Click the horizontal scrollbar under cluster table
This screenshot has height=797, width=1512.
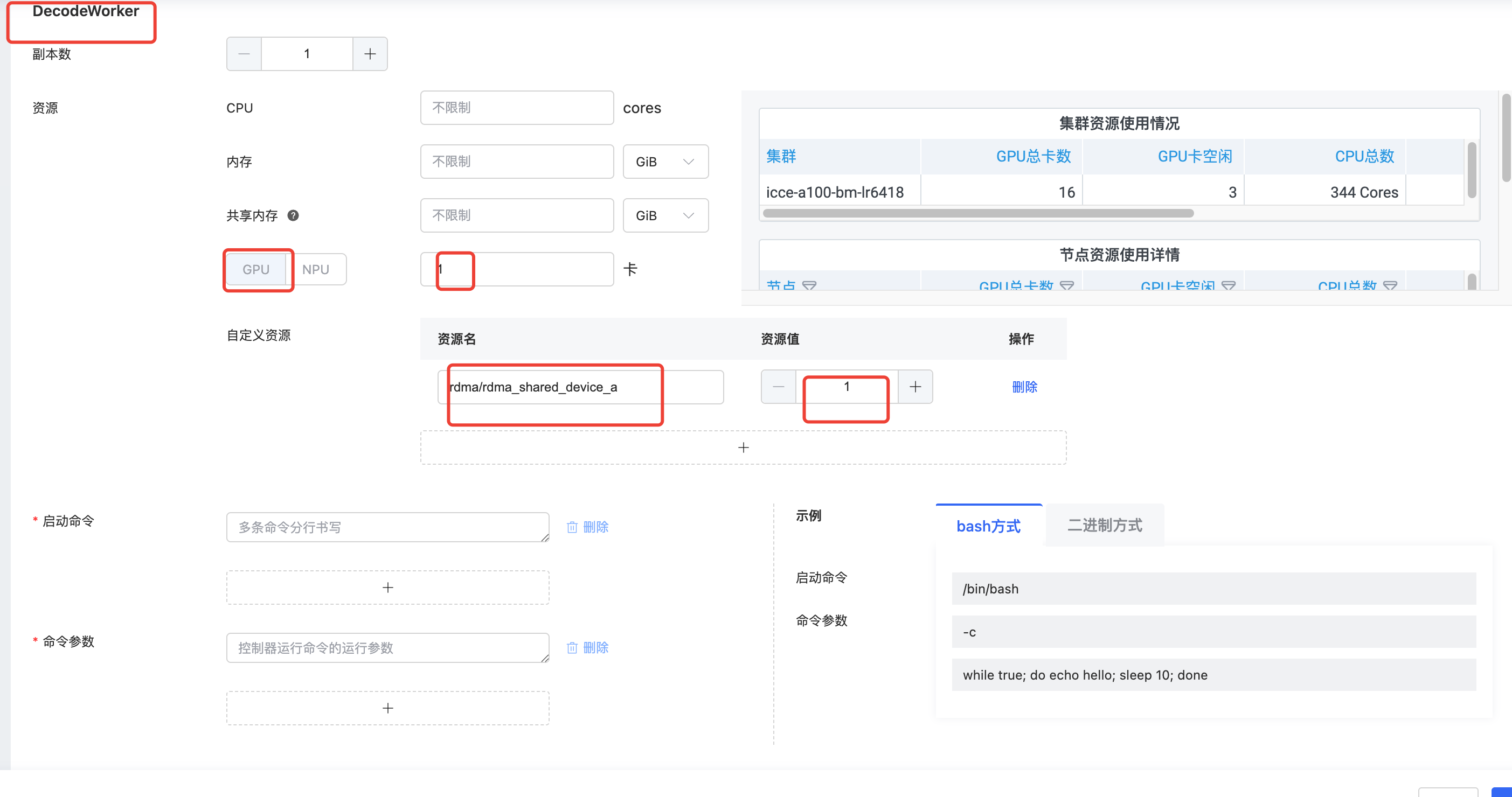(x=978, y=213)
